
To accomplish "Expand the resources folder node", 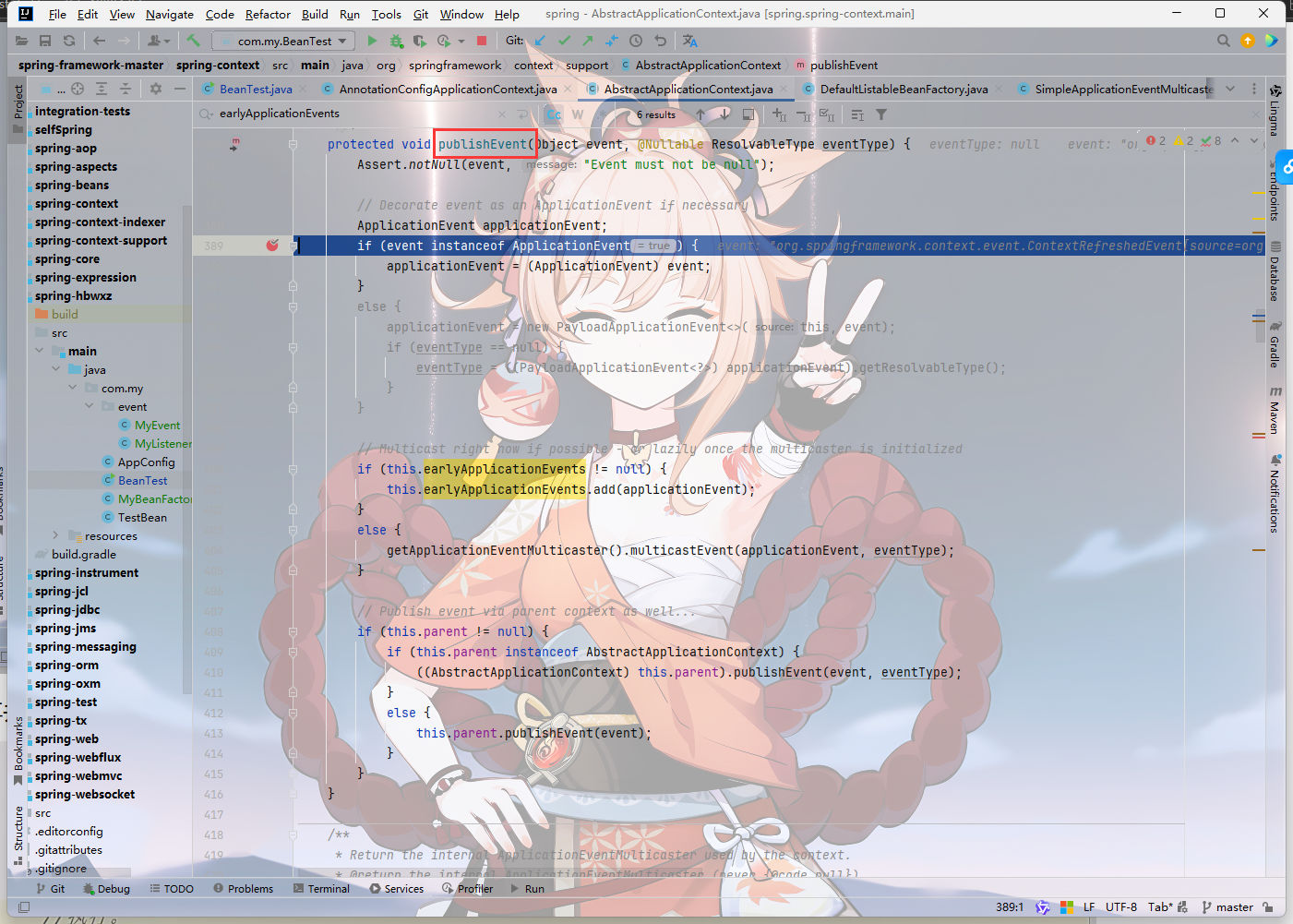I will pos(56,535).
